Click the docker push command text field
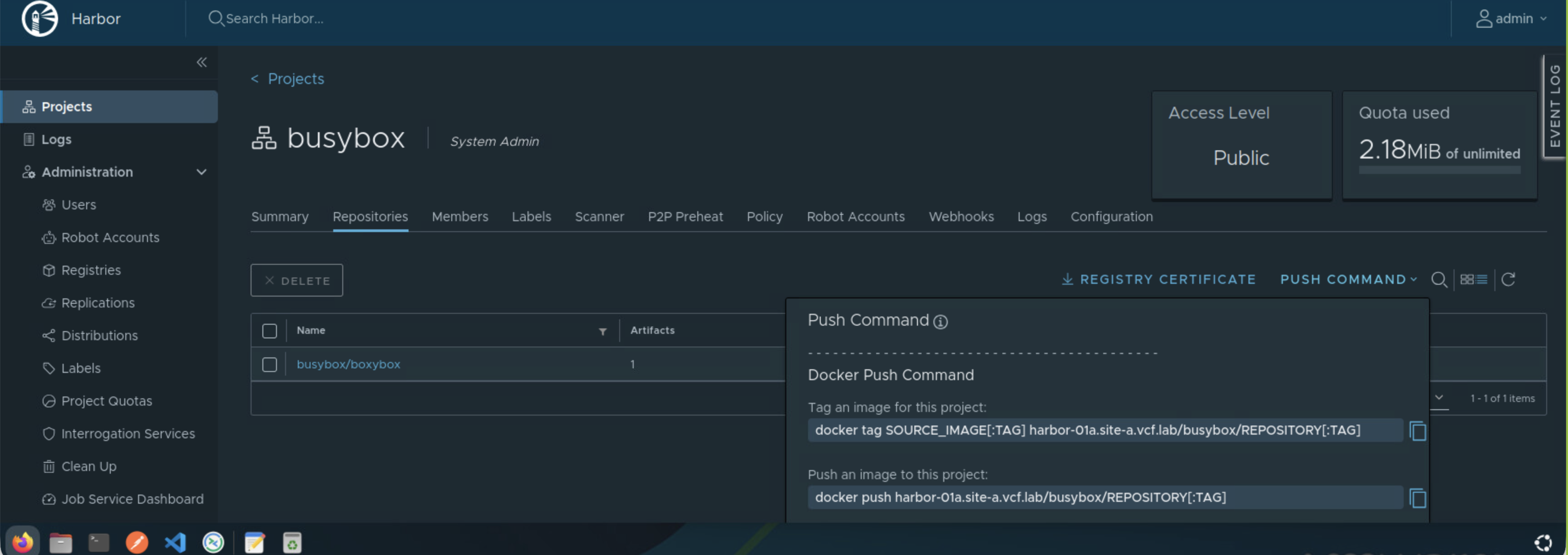 pos(1105,497)
